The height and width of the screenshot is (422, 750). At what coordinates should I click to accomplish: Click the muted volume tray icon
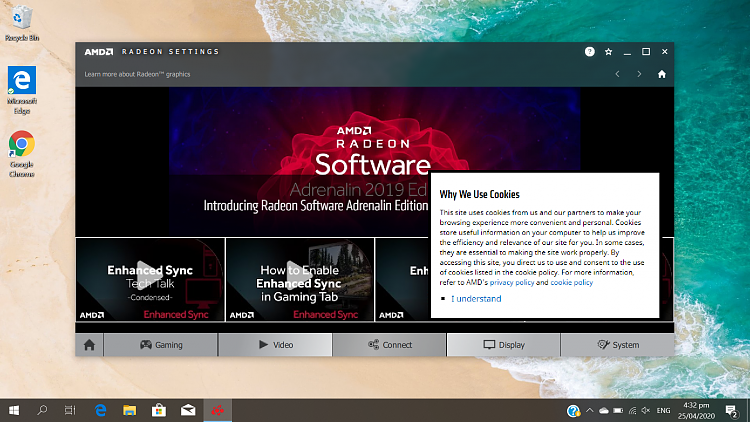pos(646,411)
